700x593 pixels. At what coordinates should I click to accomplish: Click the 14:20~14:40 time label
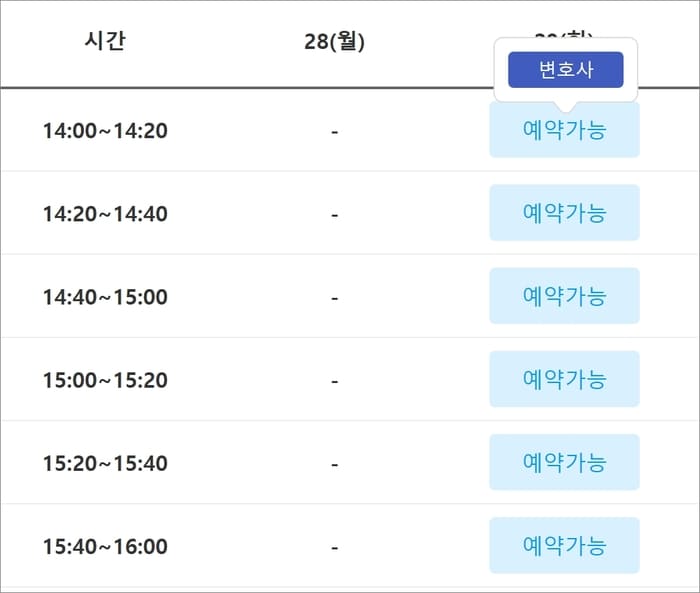105,214
